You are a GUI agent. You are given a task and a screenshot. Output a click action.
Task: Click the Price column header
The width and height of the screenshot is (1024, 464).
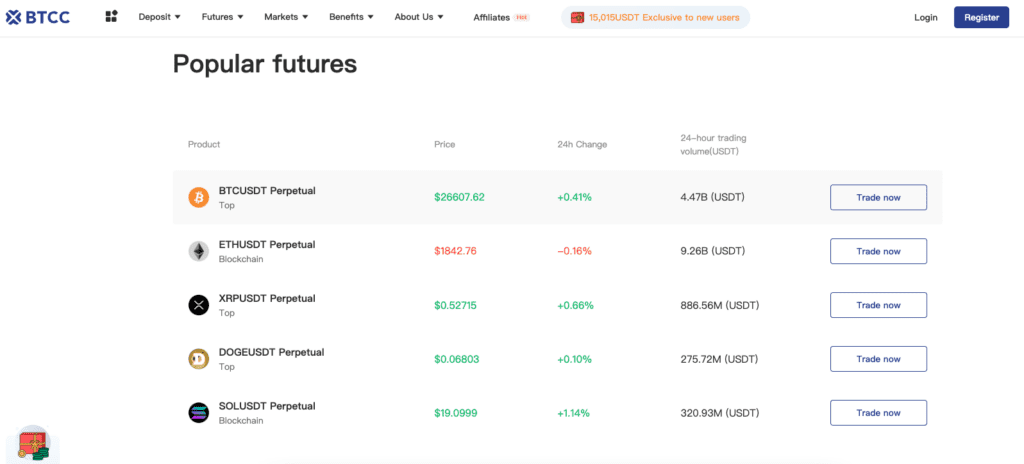coord(445,144)
